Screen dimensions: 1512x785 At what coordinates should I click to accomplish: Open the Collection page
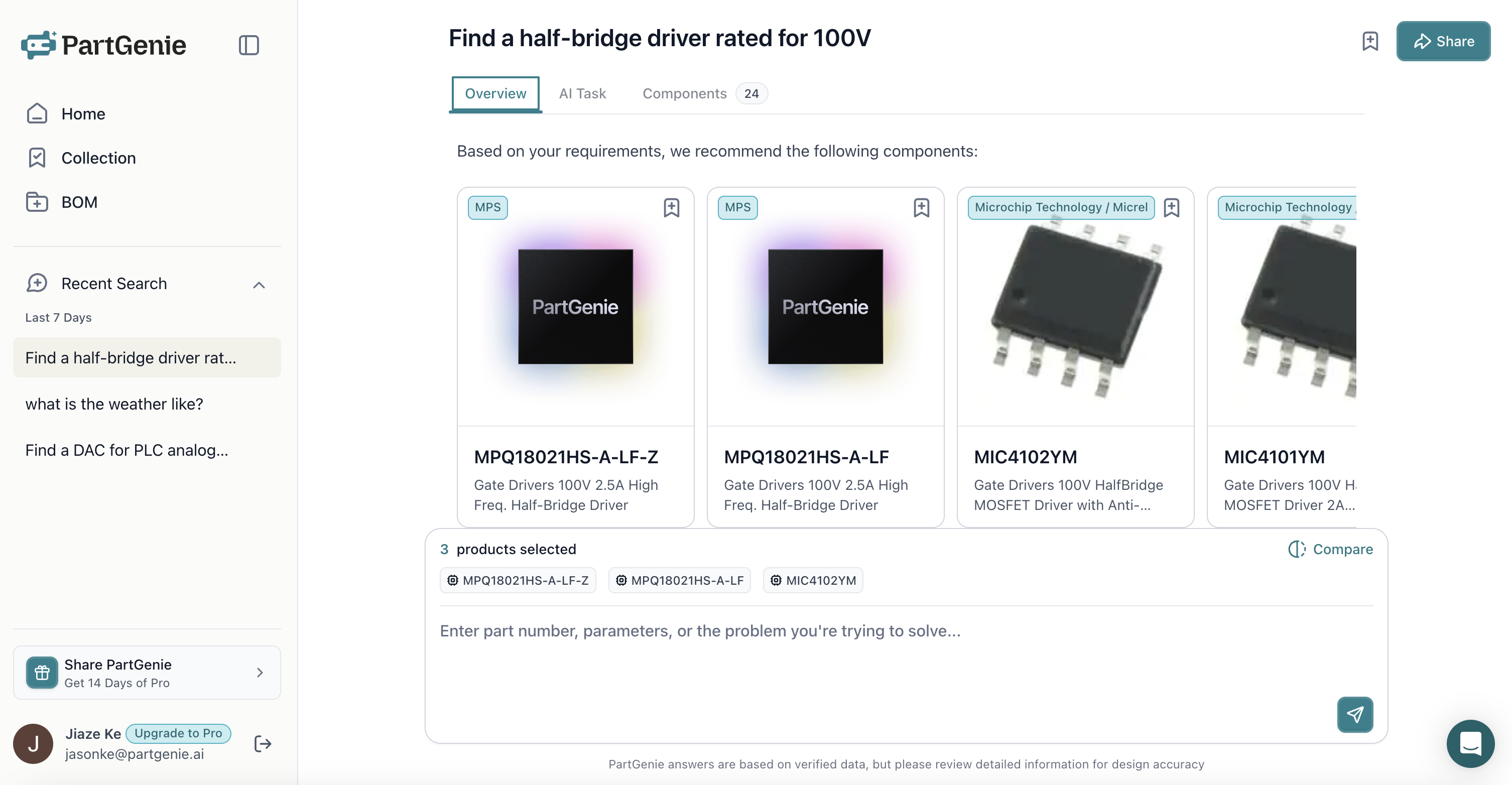(x=98, y=158)
